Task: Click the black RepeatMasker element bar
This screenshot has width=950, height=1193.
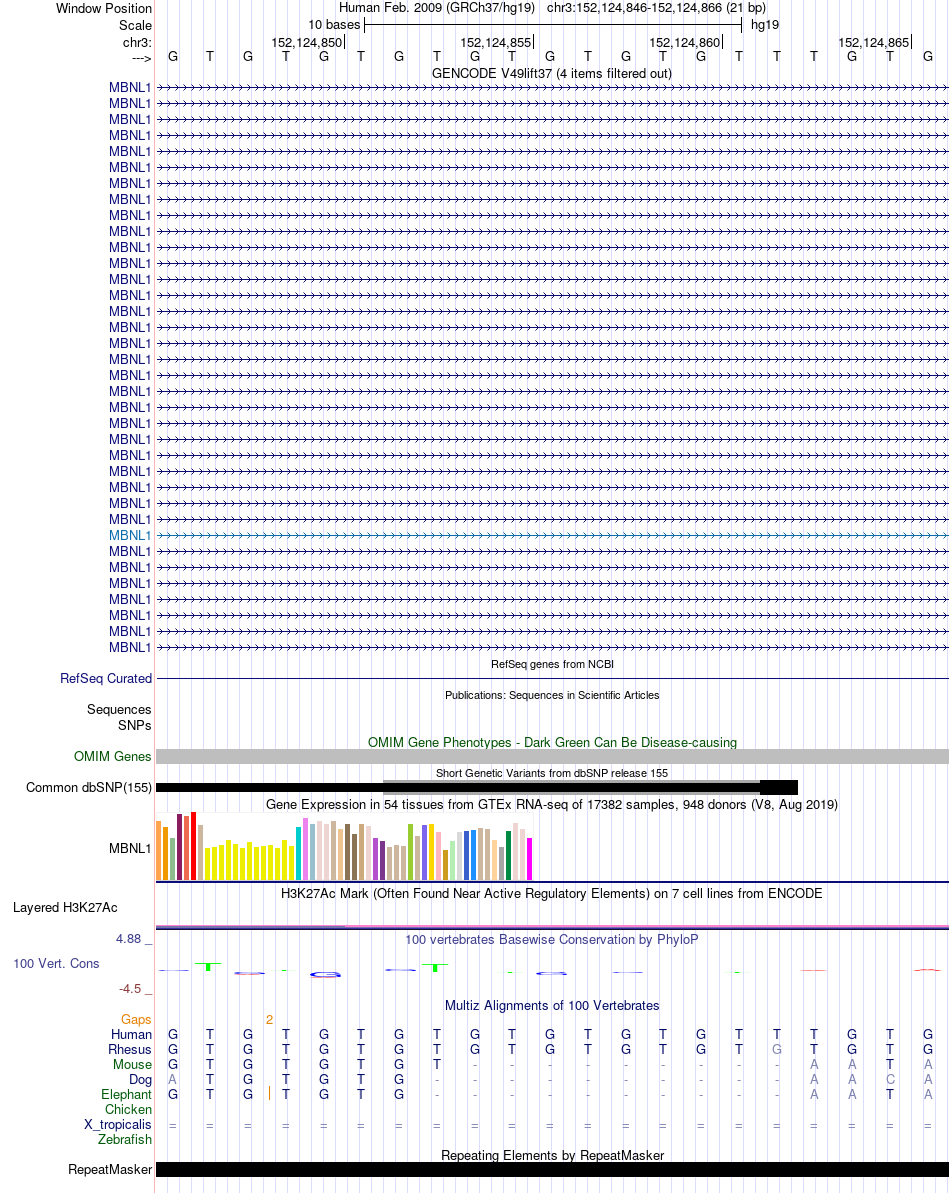Action: [552, 1169]
